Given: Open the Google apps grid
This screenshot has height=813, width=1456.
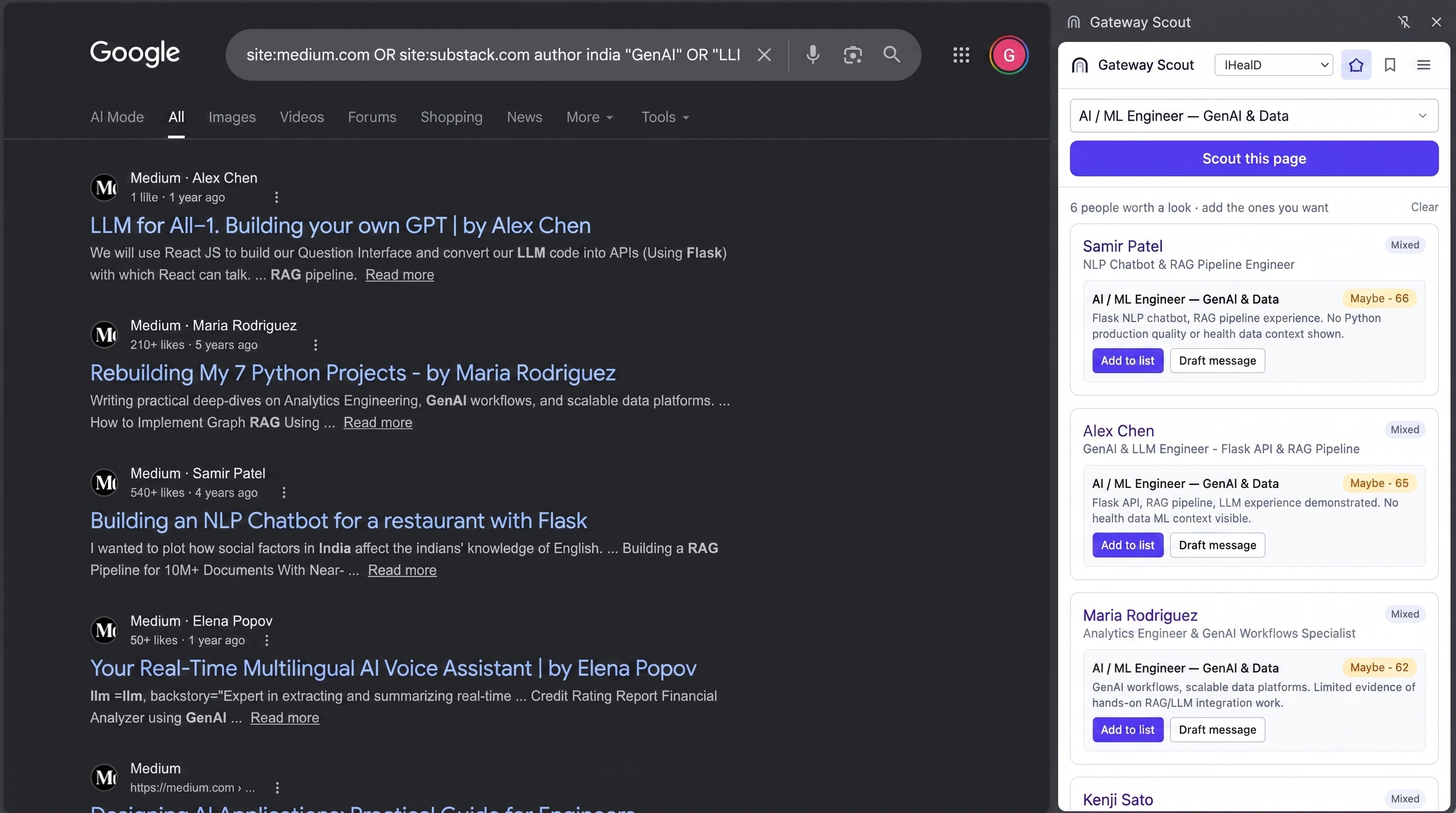Looking at the screenshot, I should [961, 55].
